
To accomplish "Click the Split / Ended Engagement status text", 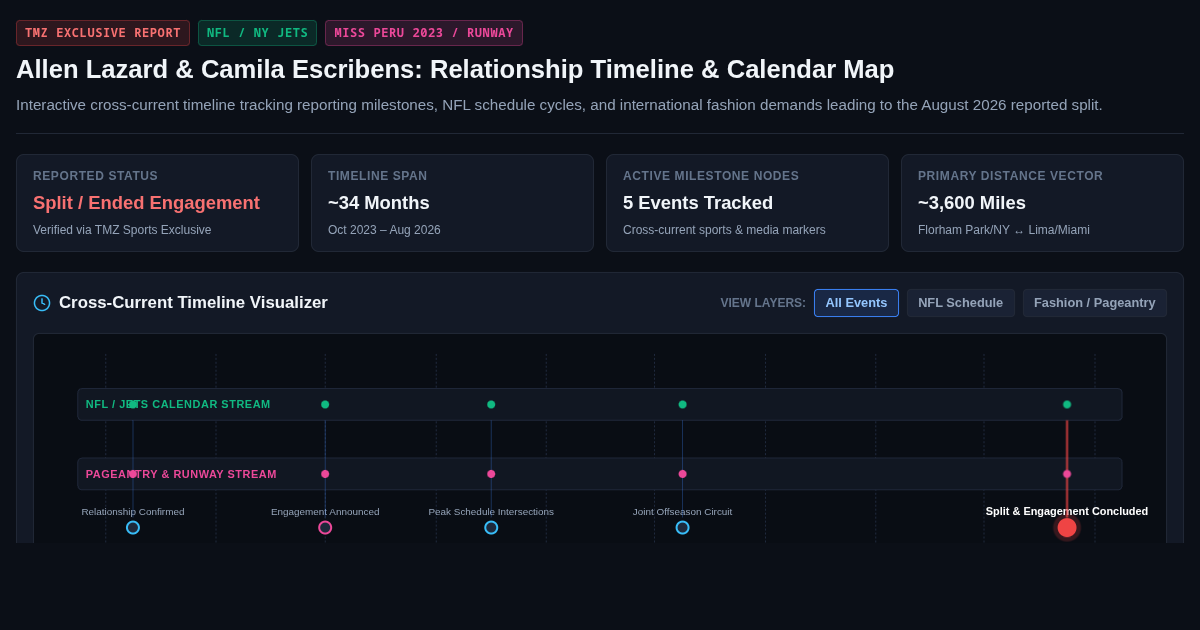I will pos(146,203).
